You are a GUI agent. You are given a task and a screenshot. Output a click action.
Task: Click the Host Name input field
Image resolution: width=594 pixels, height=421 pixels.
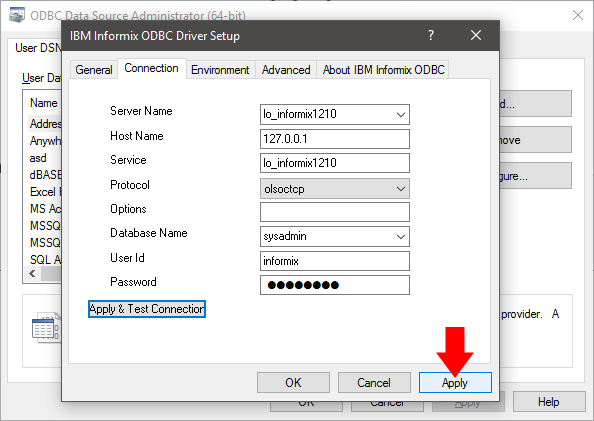coord(335,139)
